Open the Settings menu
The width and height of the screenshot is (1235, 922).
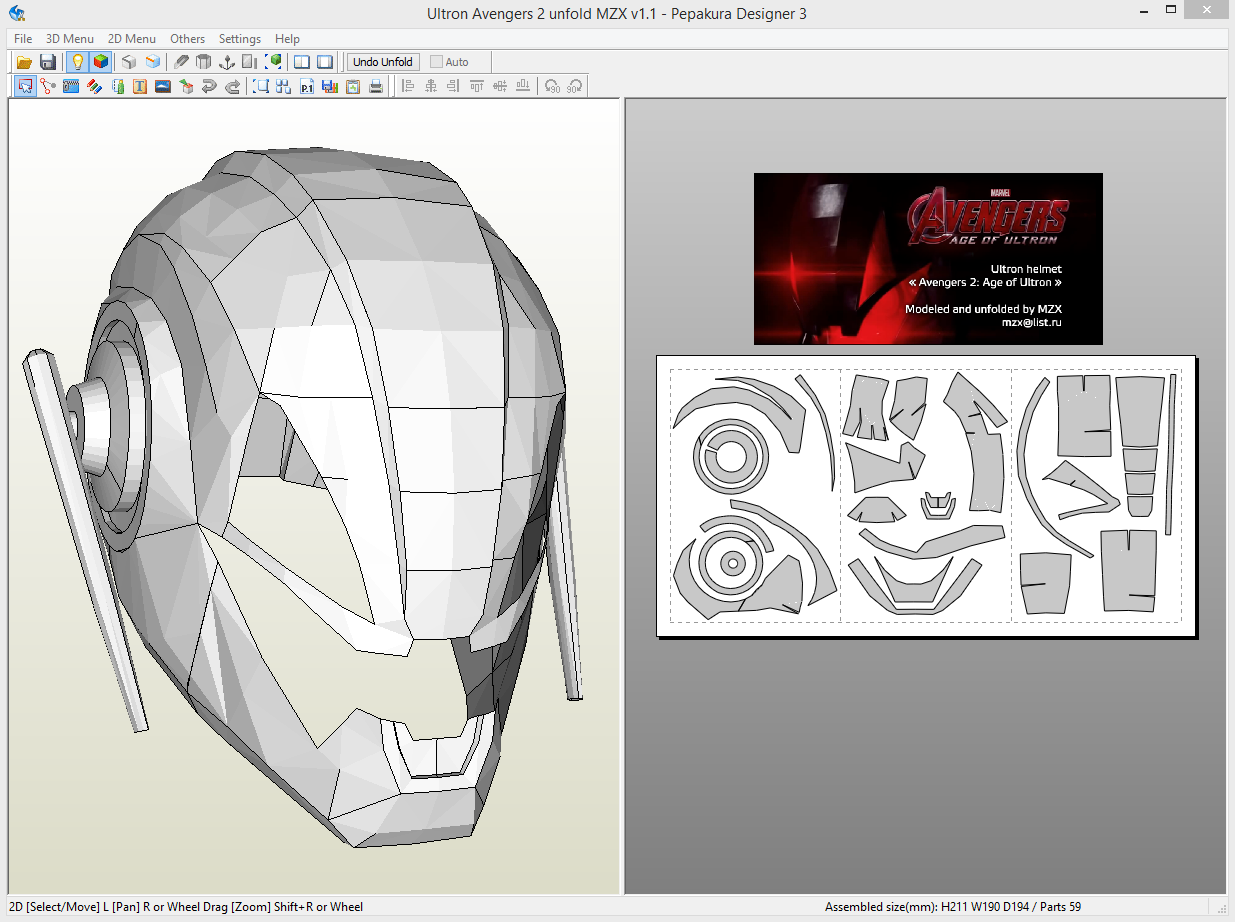point(240,39)
